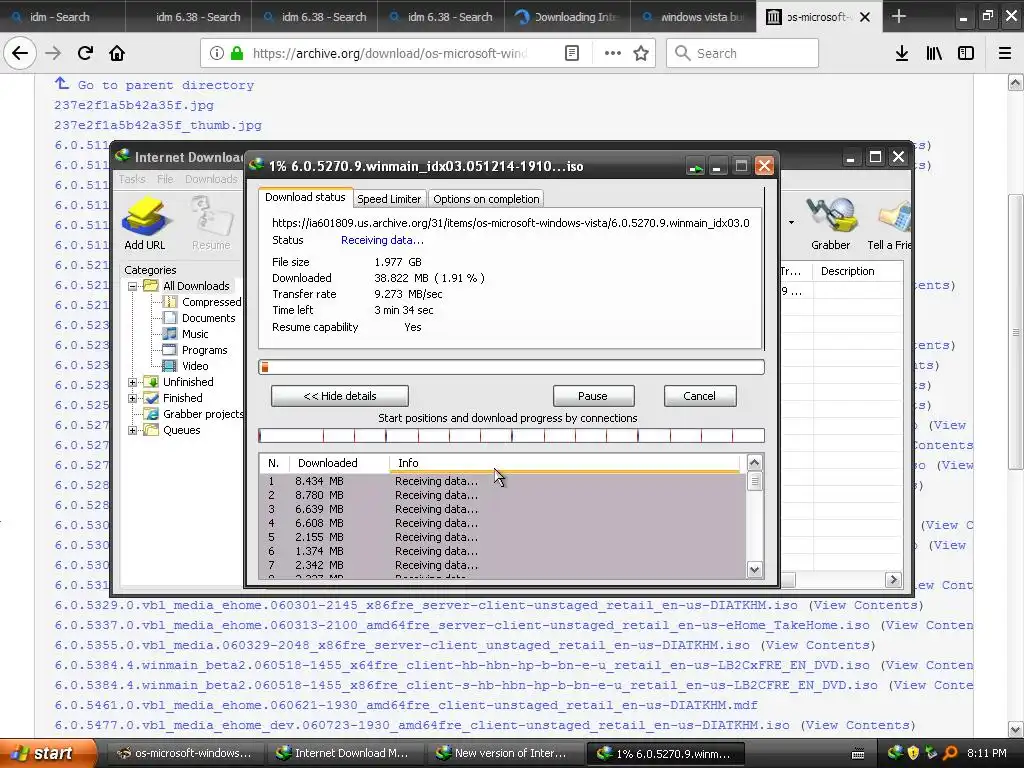View site information icon in address bar

point(216,54)
